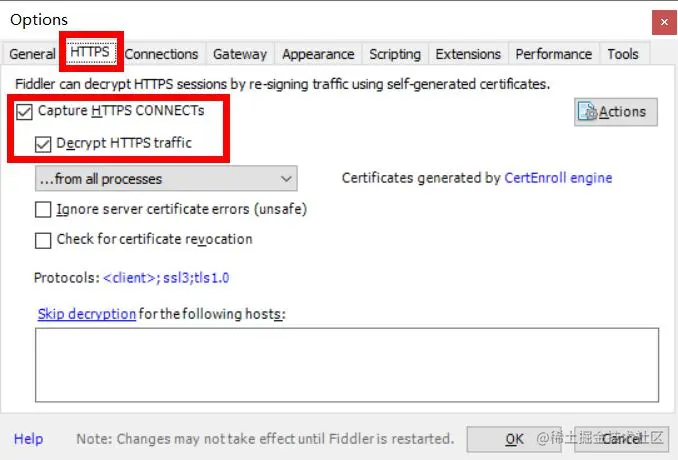Select the HTTPS tab
678x460 pixels.
90,52
